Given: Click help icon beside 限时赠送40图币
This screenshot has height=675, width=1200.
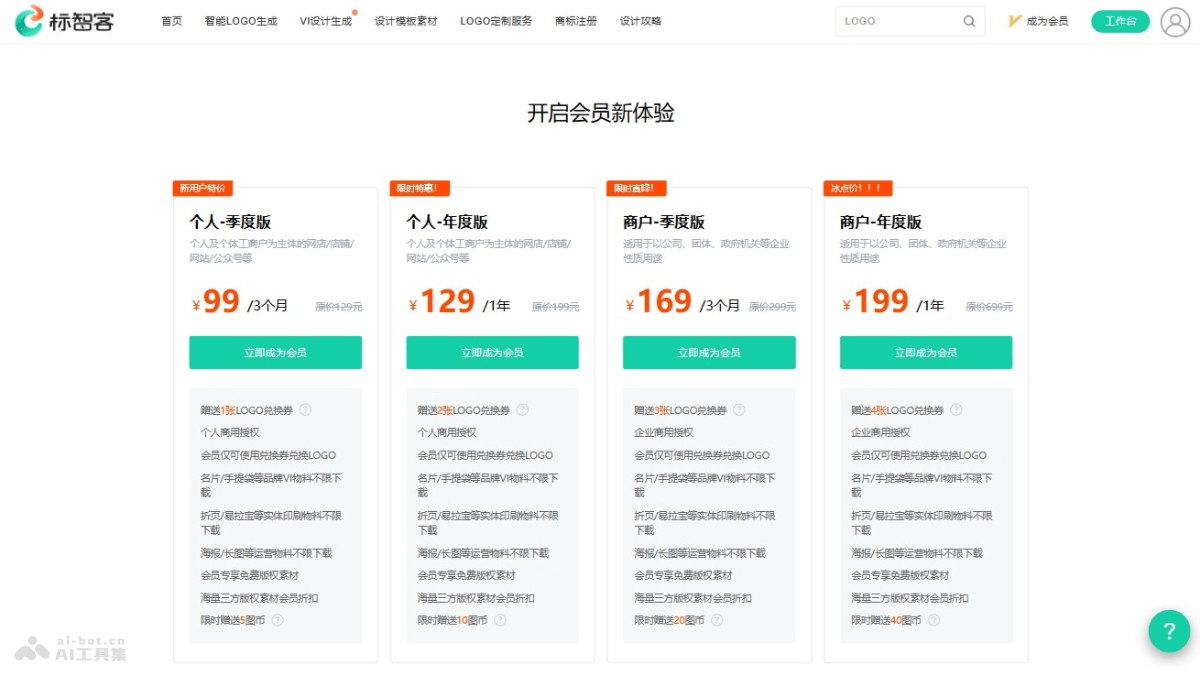Looking at the screenshot, I should click(933, 619).
